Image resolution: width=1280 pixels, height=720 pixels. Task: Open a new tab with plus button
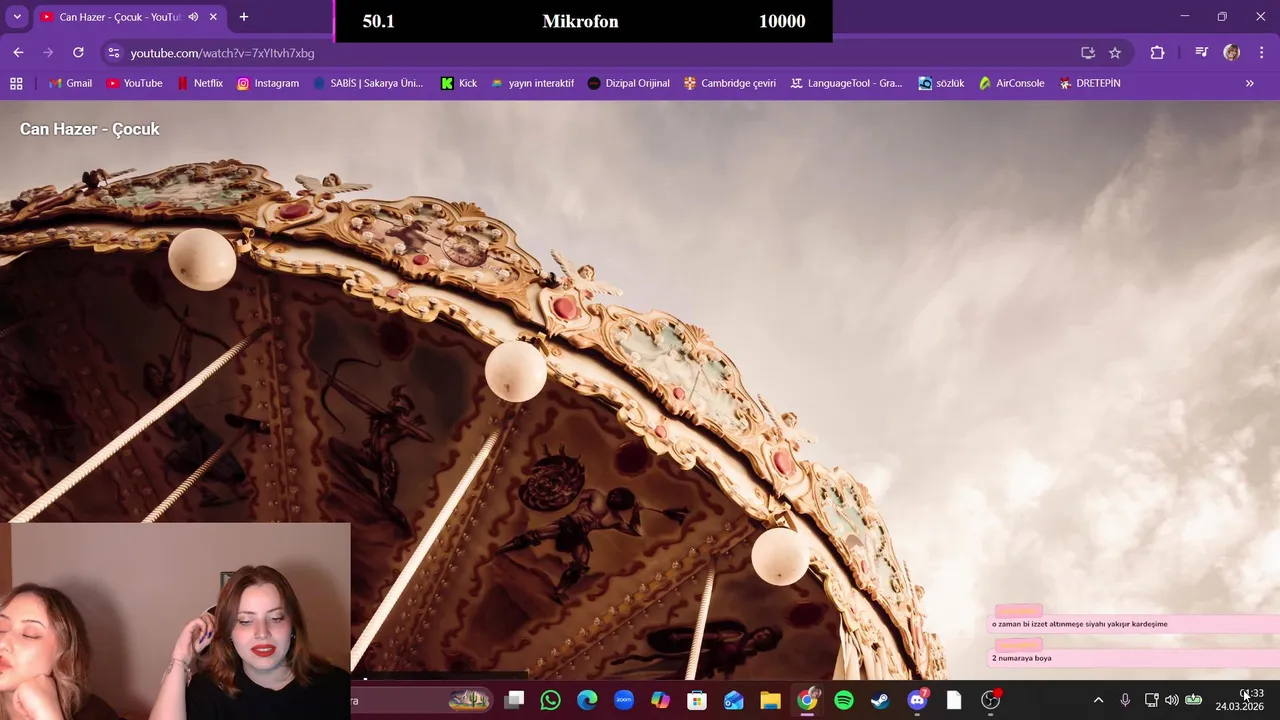tap(243, 17)
